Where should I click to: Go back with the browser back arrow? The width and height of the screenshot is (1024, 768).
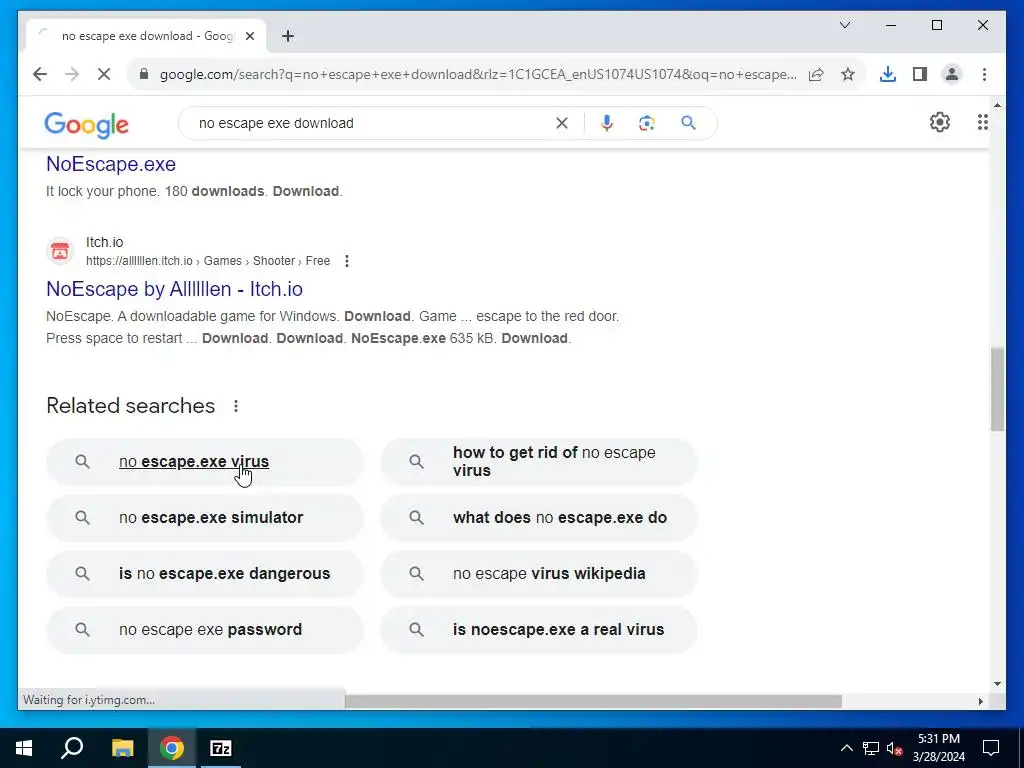[40, 74]
